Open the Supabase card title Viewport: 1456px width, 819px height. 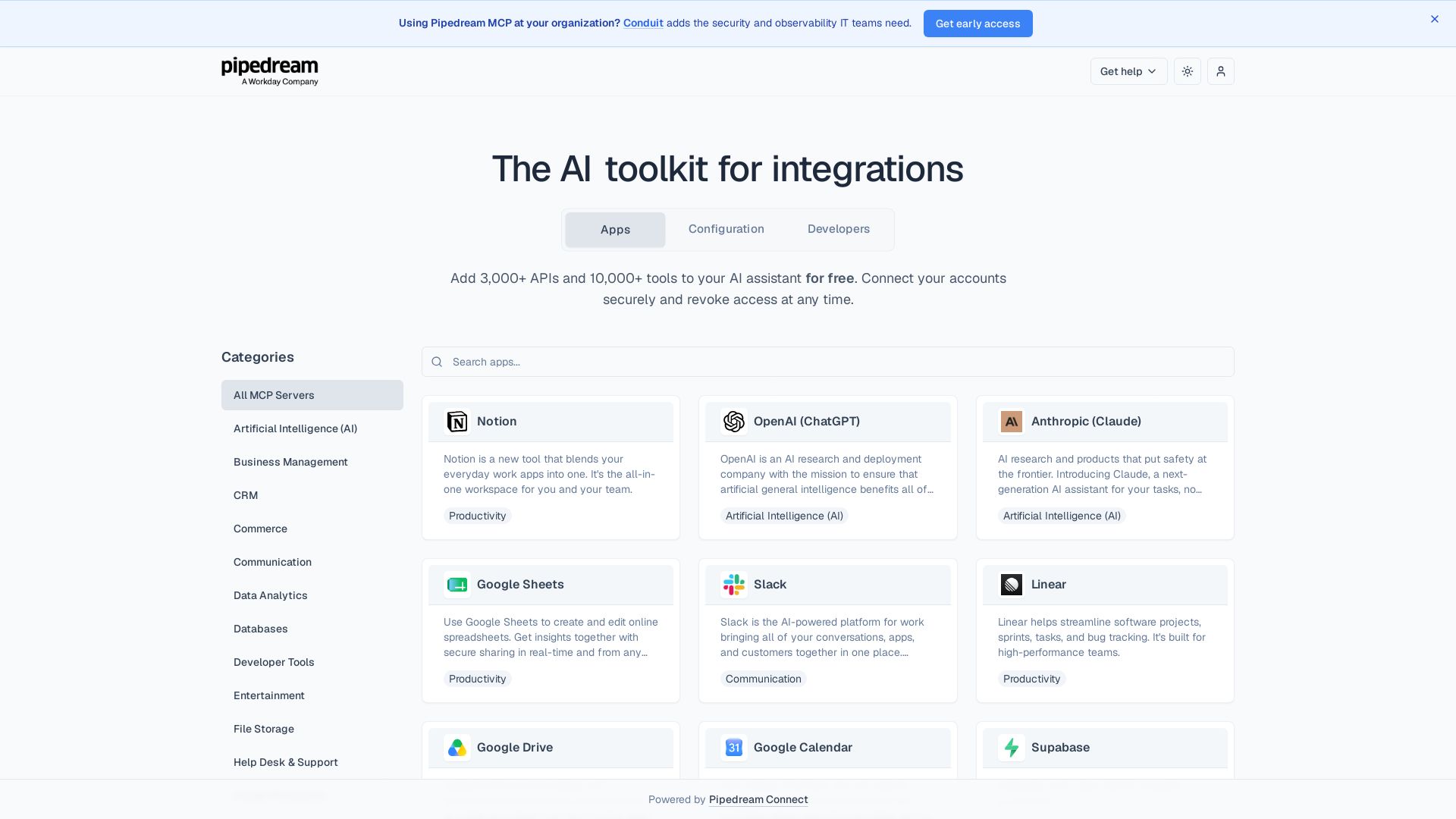point(1060,748)
